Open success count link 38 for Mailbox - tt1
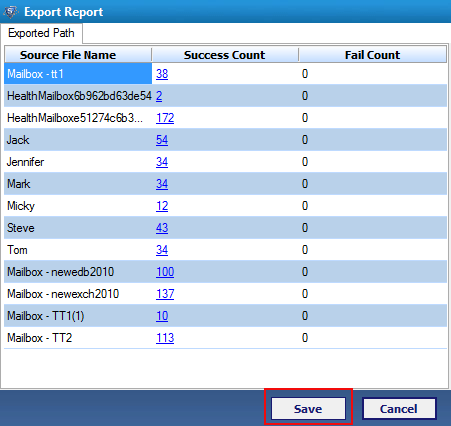 click(x=162, y=74)
